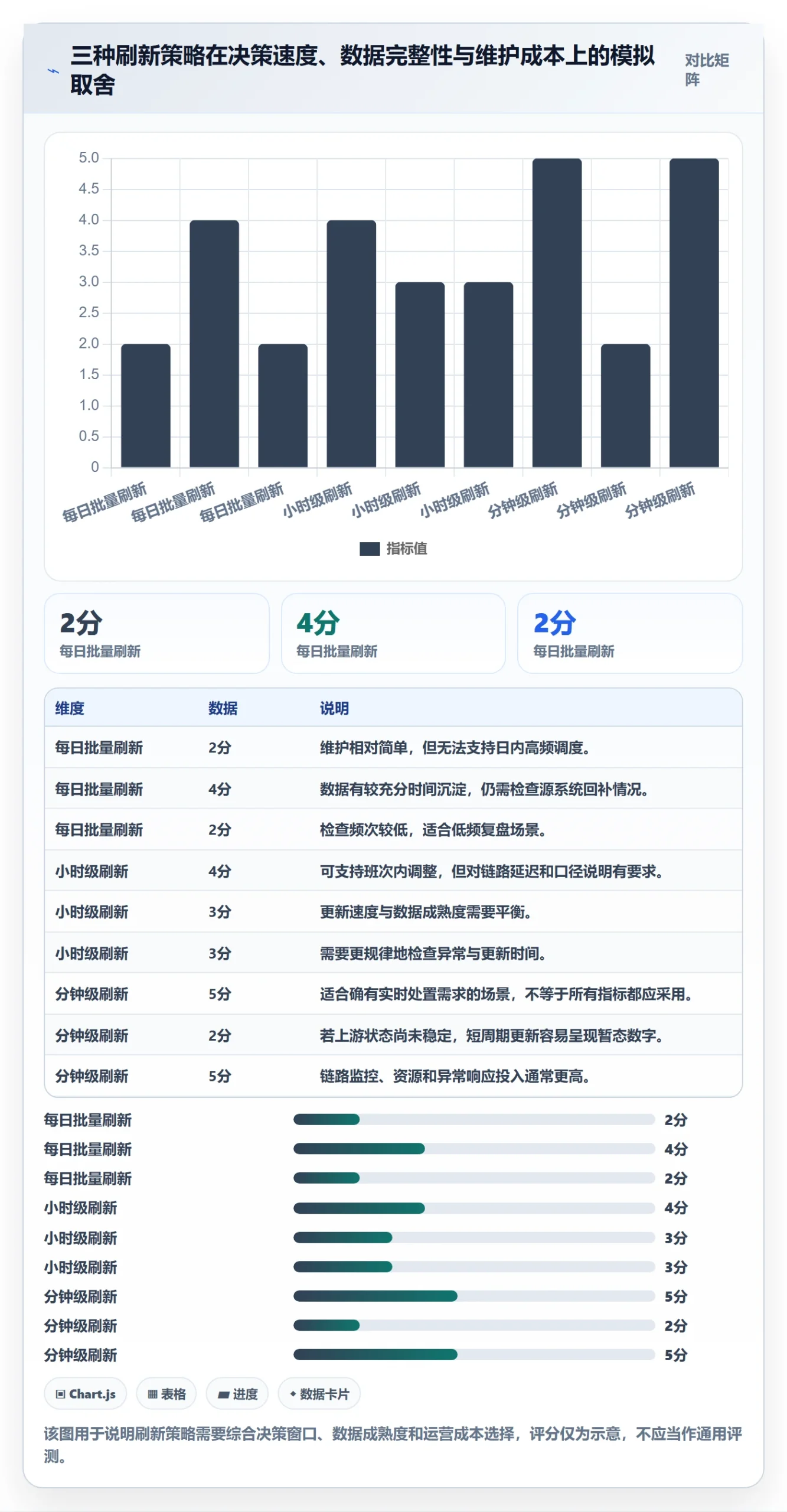Select the 表格 tag chip
The image size is (787, 1512).
[166, 1394]
